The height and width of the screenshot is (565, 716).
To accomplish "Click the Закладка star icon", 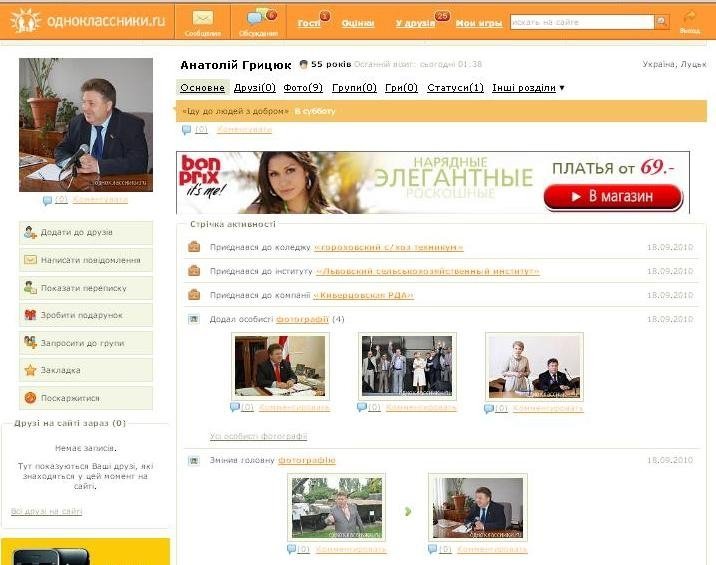I will 31,370.
